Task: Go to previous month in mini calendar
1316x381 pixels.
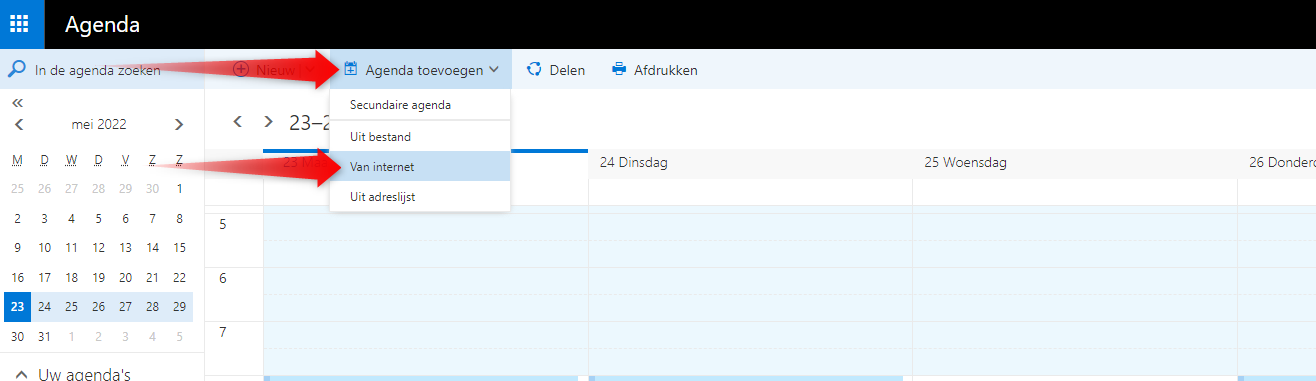Action: [x=19, y=125]
